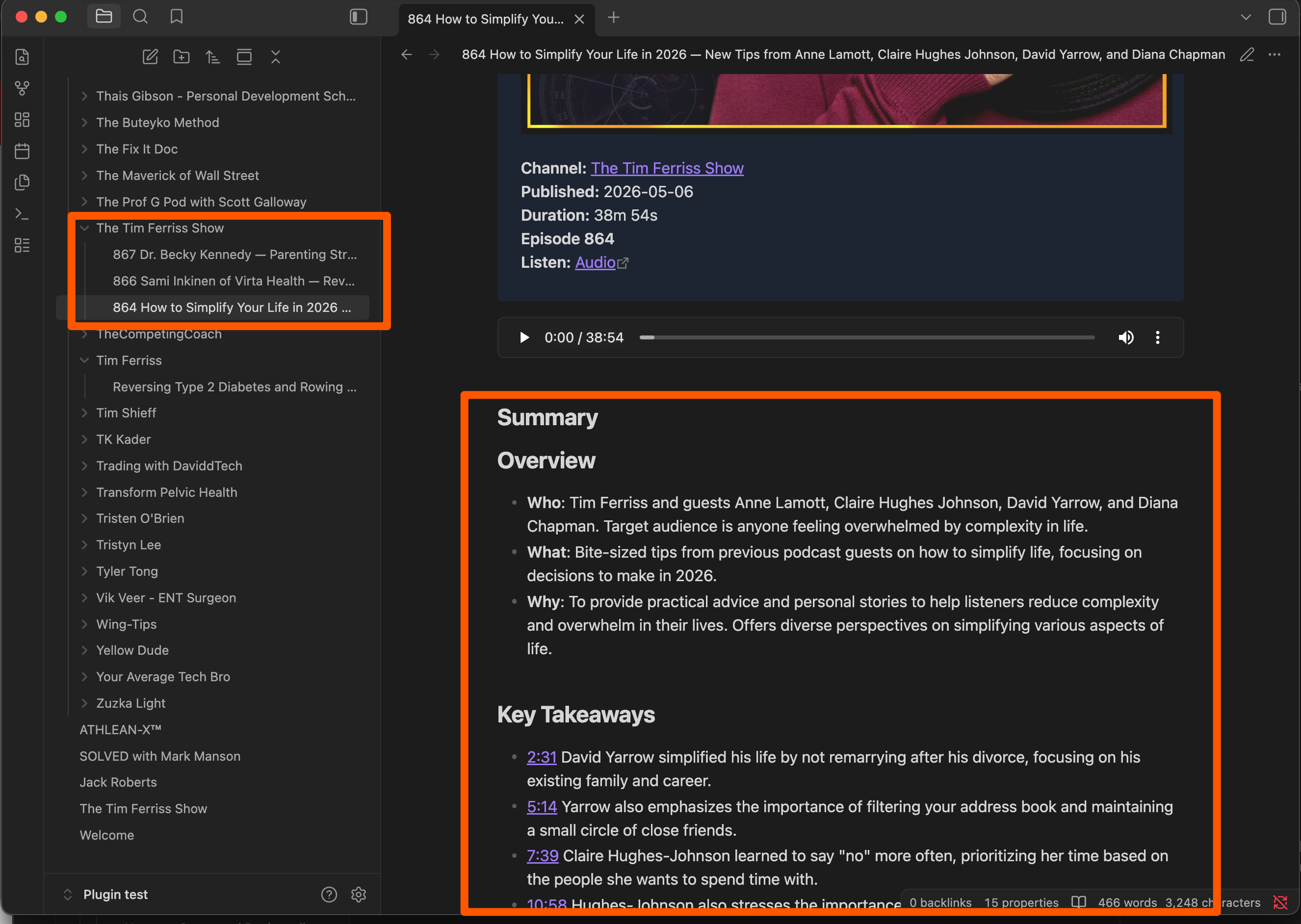Open daily note calendar icon
1301x924 pixels.
(22, 151)
